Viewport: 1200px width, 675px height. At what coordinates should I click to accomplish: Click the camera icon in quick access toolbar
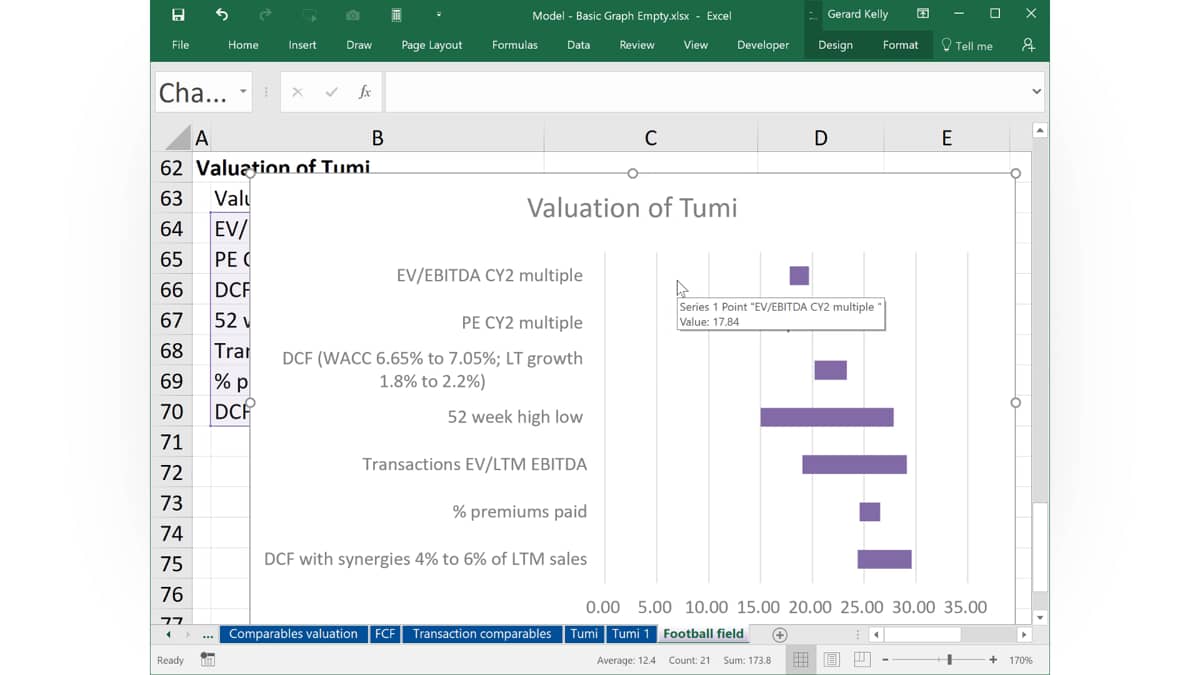click(353, 15)
